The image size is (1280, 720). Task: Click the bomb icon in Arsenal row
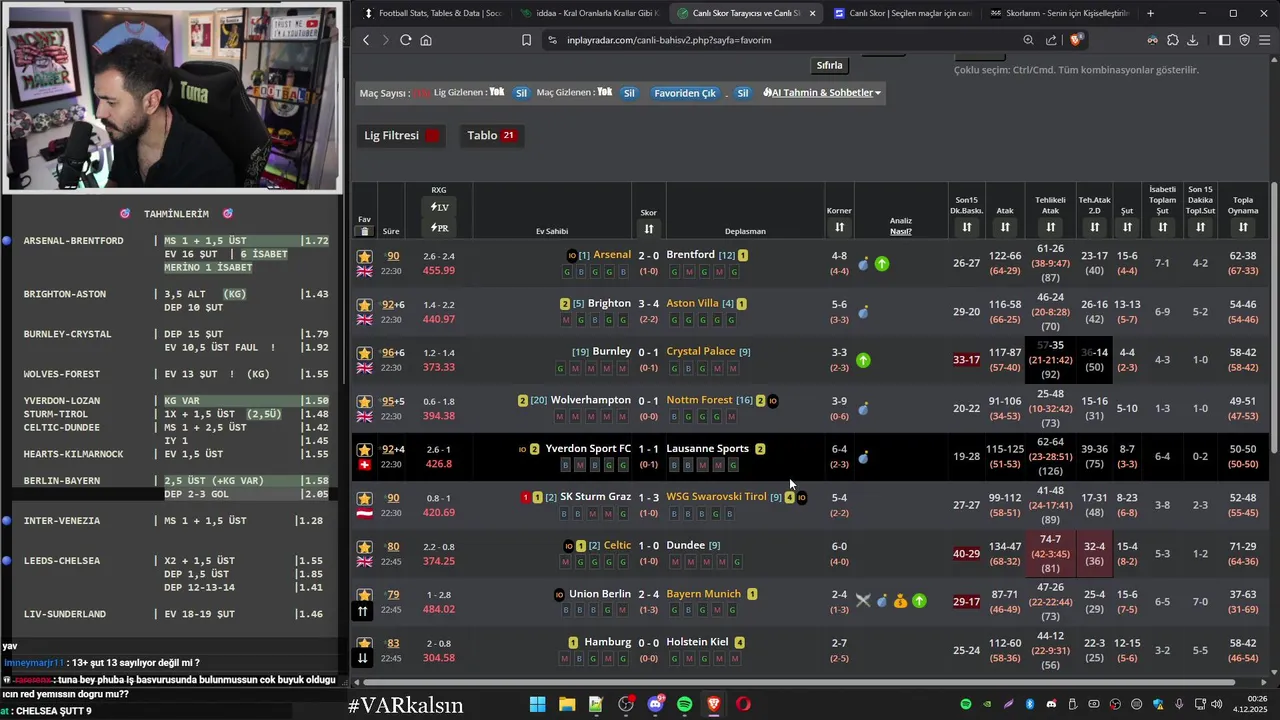coord(863,264)
